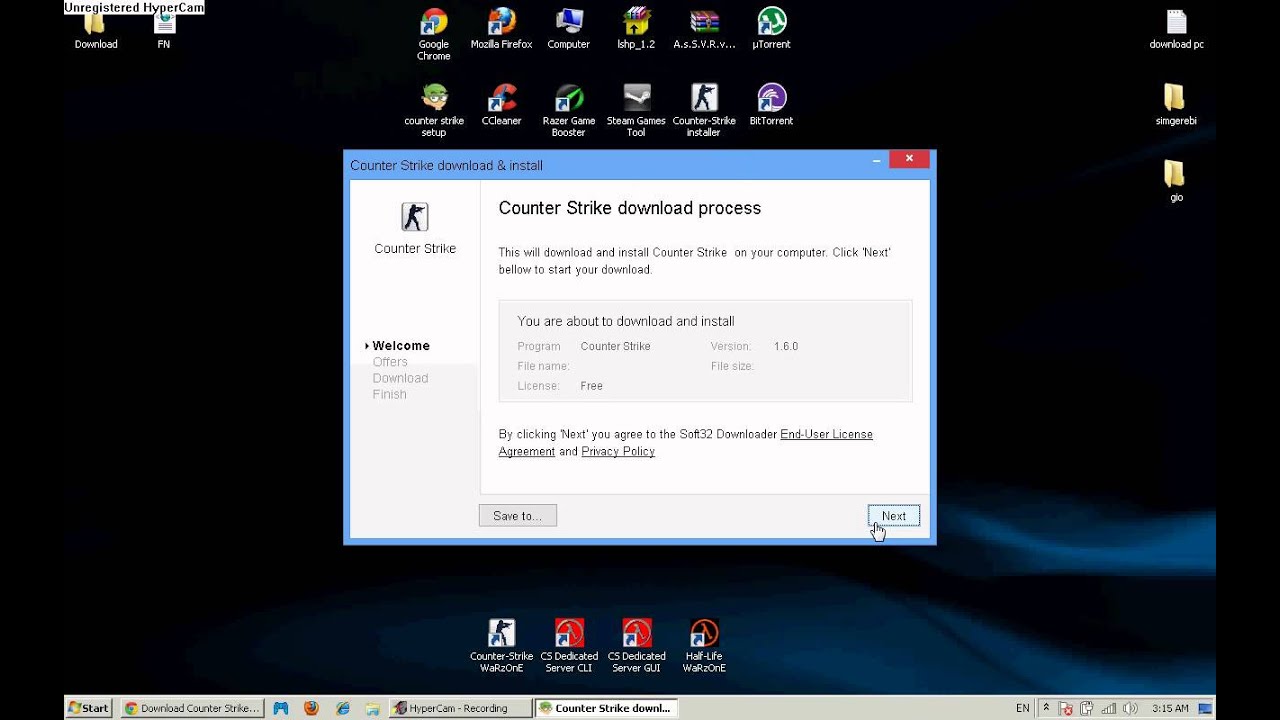Open the End-User License Agreement link
Screen dimensions: 1280x720
[686, 443]
